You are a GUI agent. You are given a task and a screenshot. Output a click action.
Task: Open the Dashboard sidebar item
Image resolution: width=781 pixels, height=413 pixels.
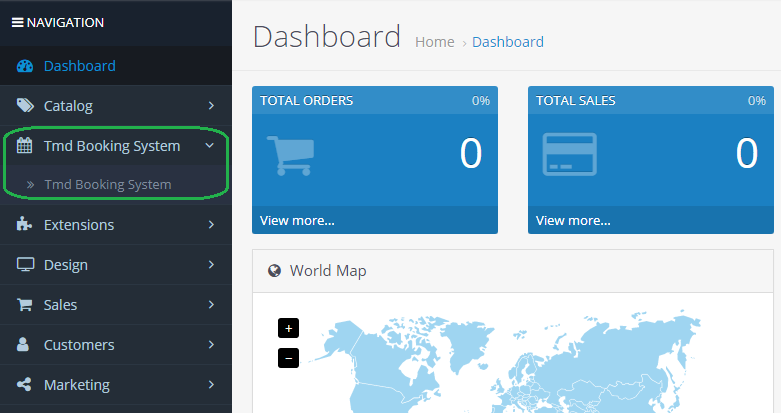(x=116, y=66)
